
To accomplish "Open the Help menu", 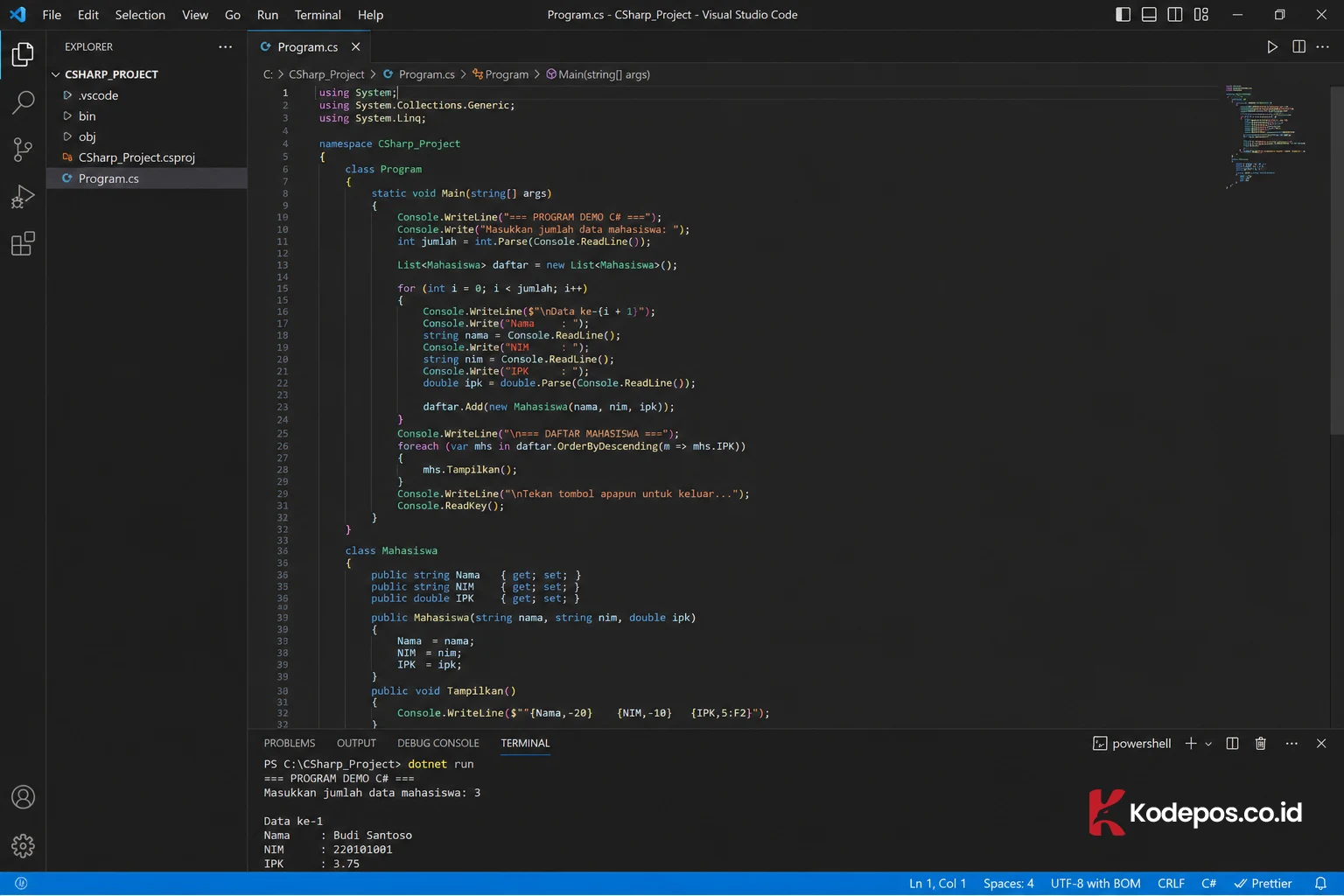I will coord(370,15).
